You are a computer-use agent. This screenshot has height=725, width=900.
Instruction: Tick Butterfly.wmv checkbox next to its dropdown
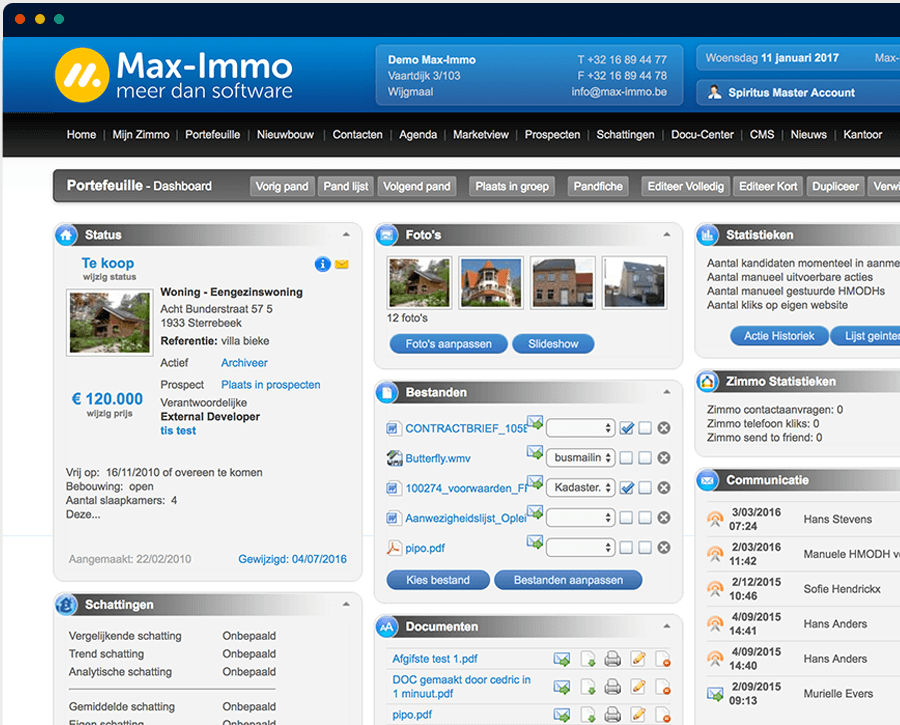[x=626, y=458]
